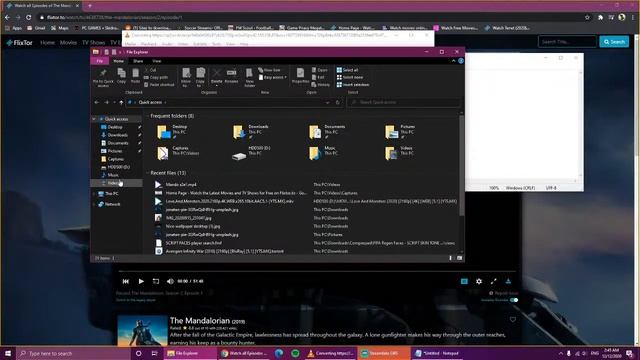Open the address bar history dropdown
This screenshot has width=640, height=360.
click(327, 102)
